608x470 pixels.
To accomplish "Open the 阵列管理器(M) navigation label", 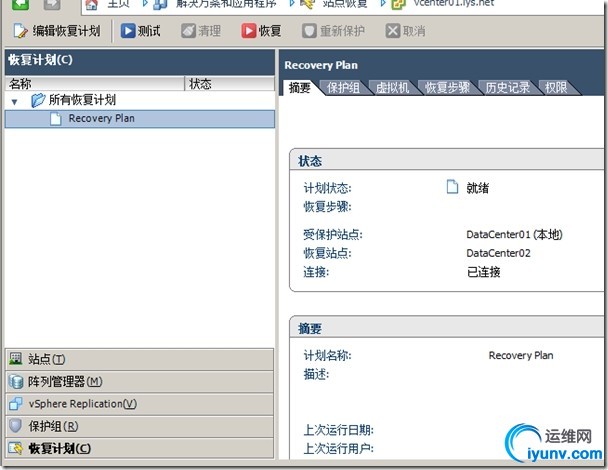I will point(65,382).
